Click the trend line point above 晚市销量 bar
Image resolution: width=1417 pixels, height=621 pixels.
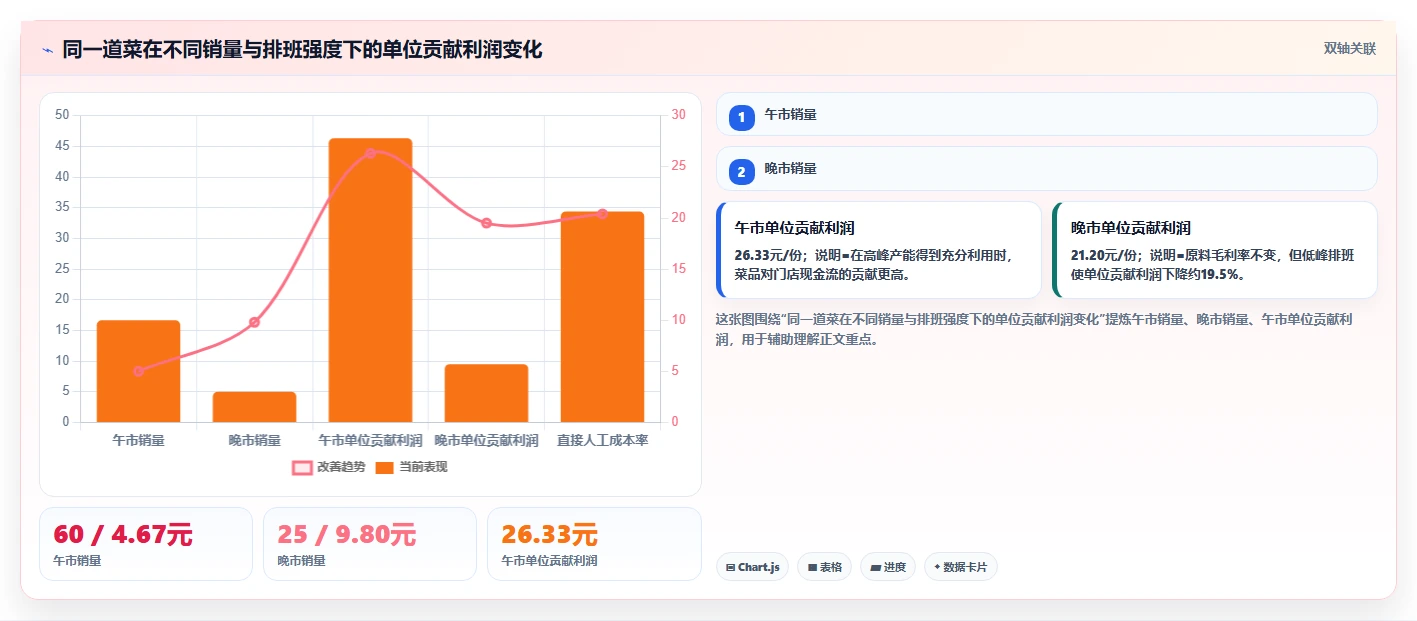(254, 322)
